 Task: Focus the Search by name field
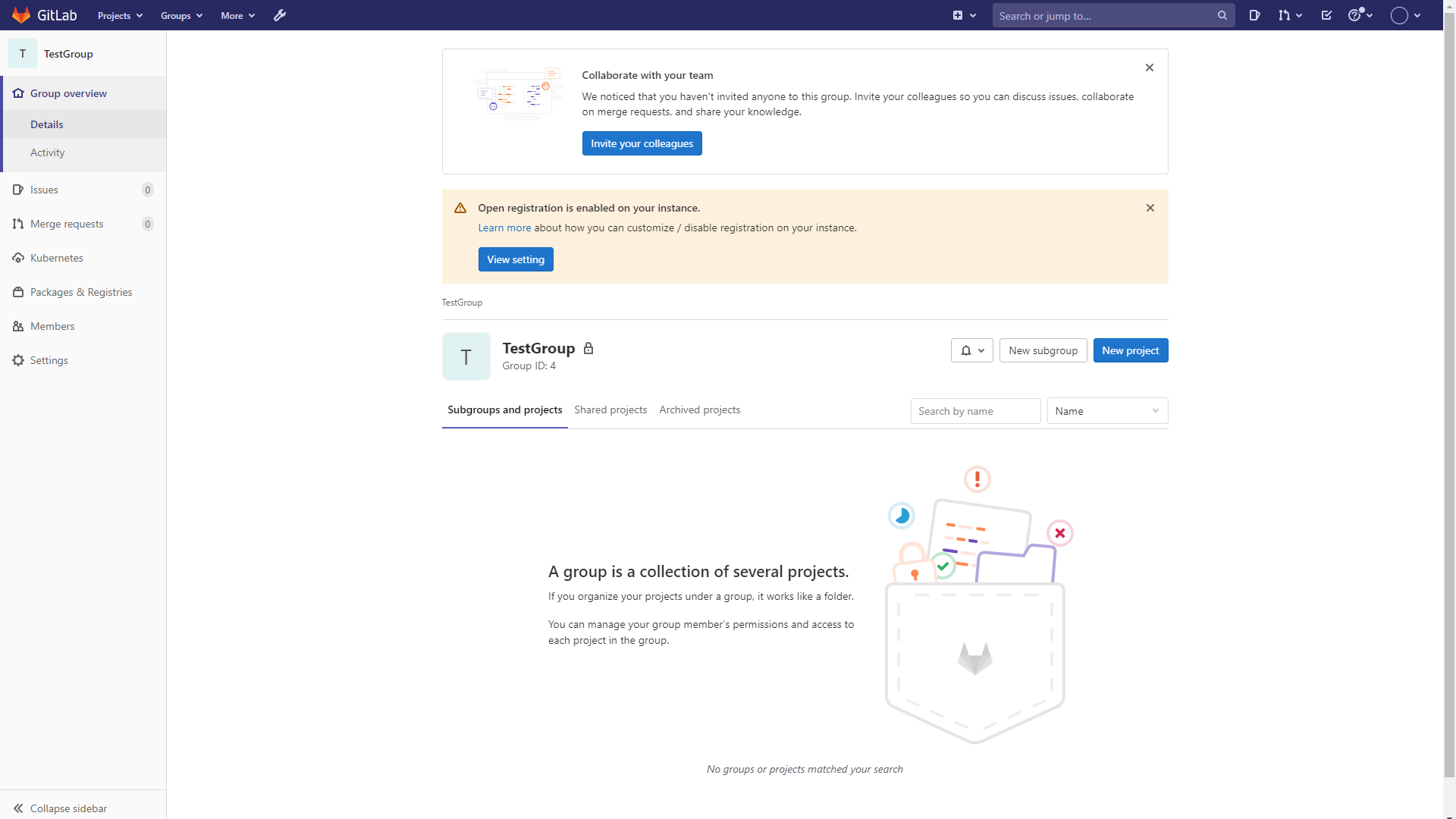pyautogui.click(x=975, y=411)
